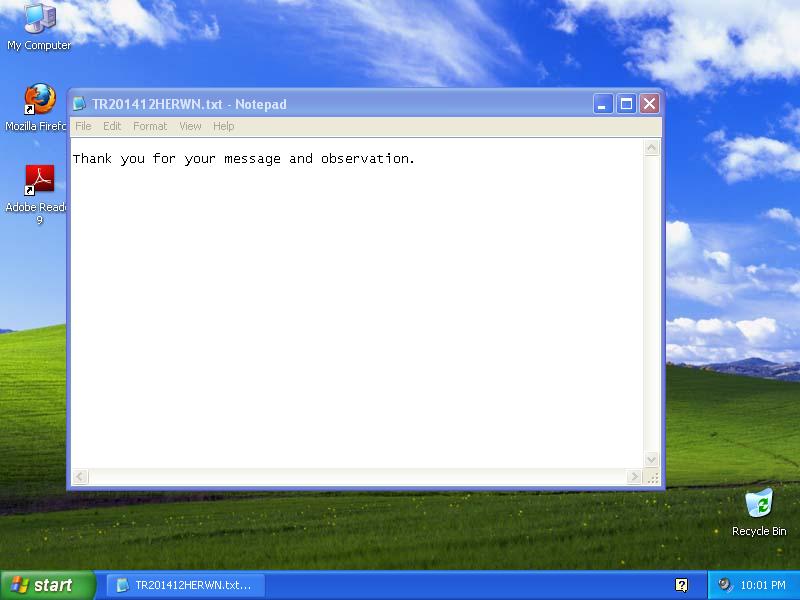This screenshot has width=800, height=600.
Task: Click the Notepad title text TR201412HERWN.txt
Action: click(x=157, y=104)
